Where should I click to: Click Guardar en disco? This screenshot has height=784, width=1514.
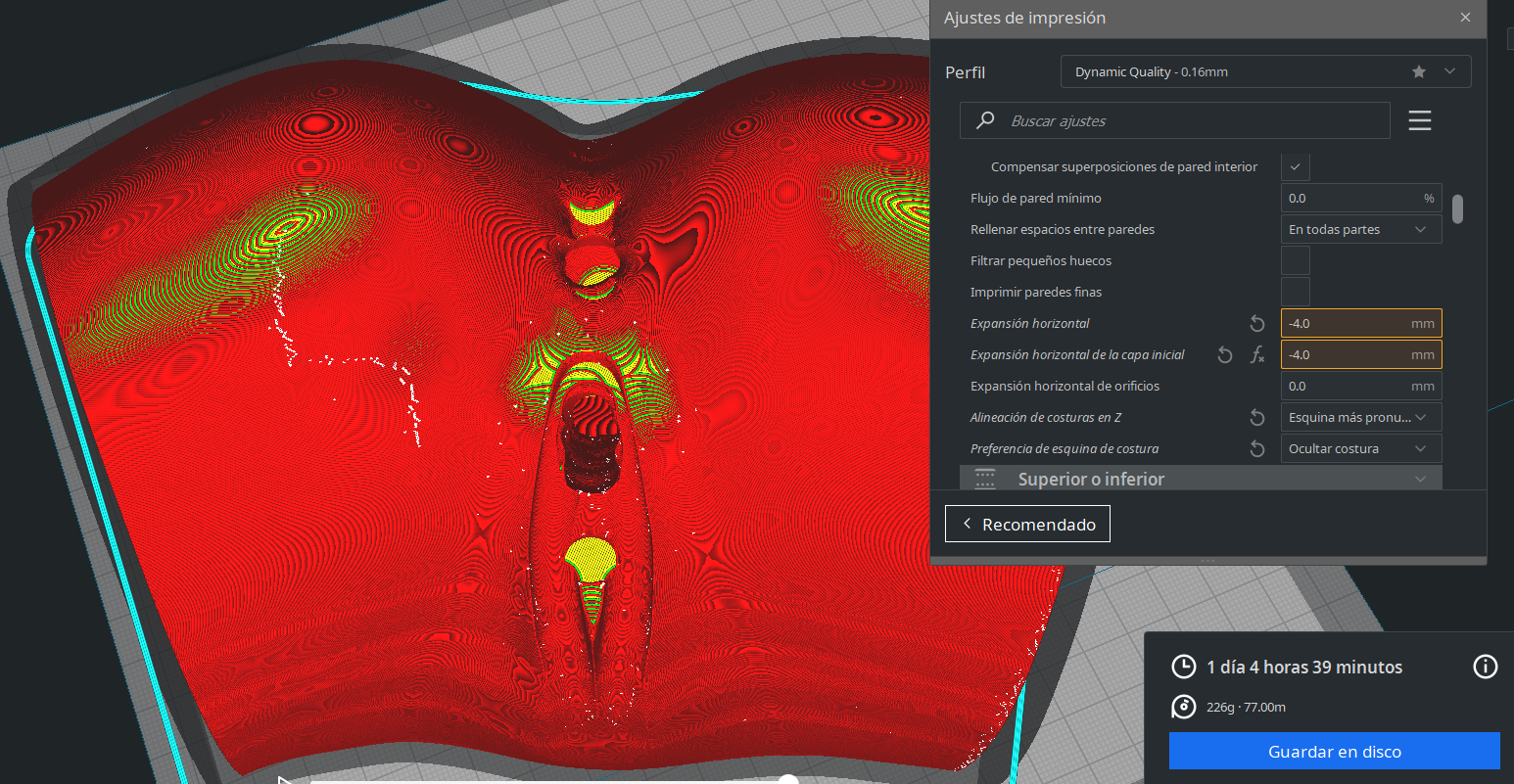pos(1335,751)
